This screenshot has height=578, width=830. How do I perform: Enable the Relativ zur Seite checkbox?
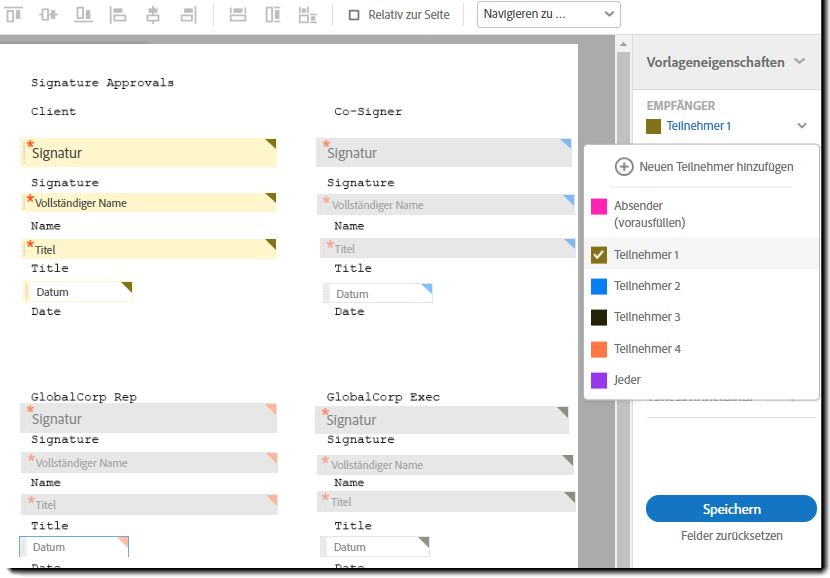354,15
